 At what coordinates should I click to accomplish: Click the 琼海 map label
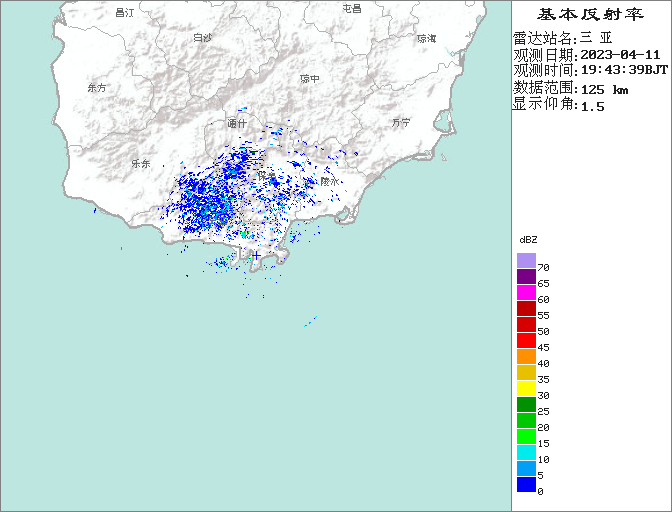point(427,39)
